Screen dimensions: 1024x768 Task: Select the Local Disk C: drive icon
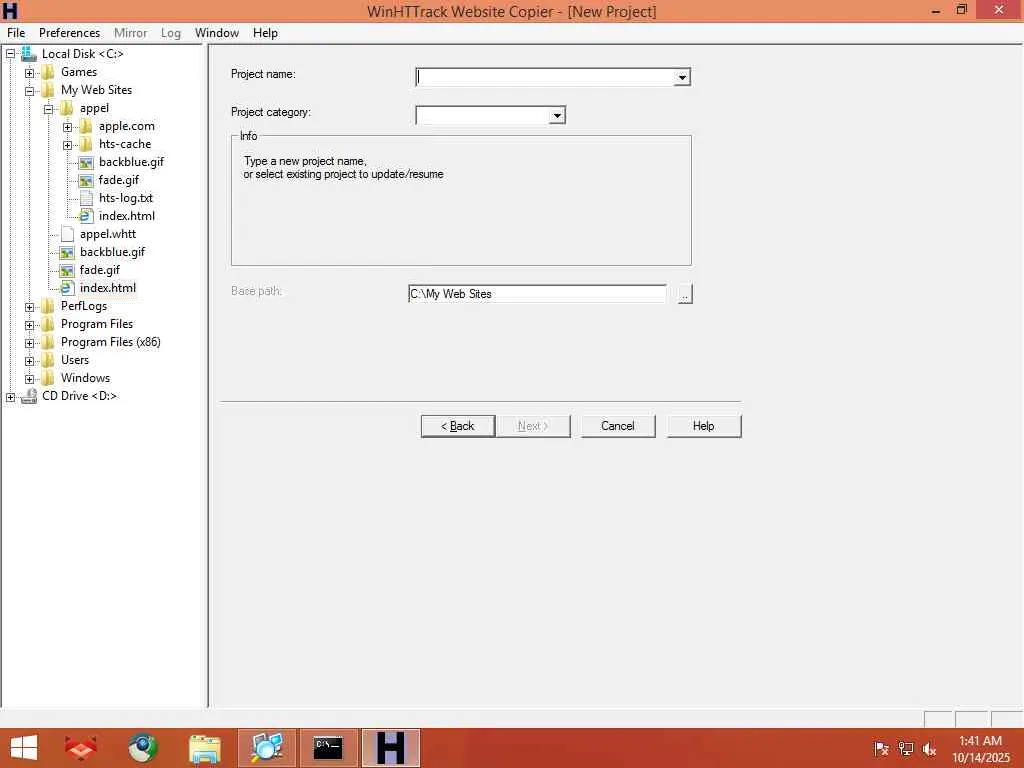coord(29,54)
